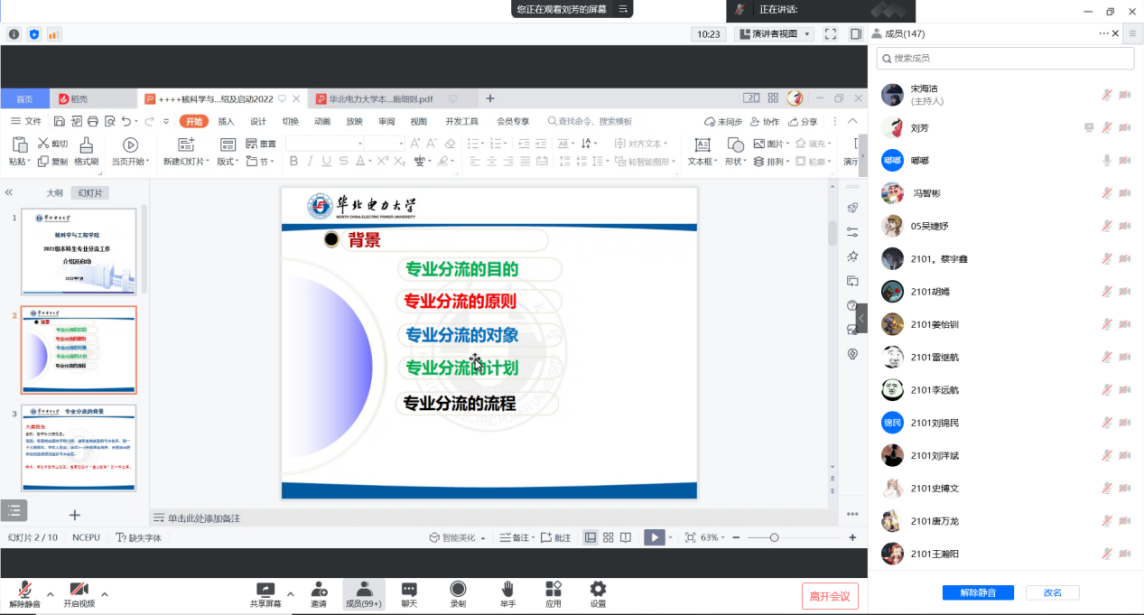Start recording with the 录制 icon
The width and height of the screenshot is (1144, 615).
tap(458, 590)
